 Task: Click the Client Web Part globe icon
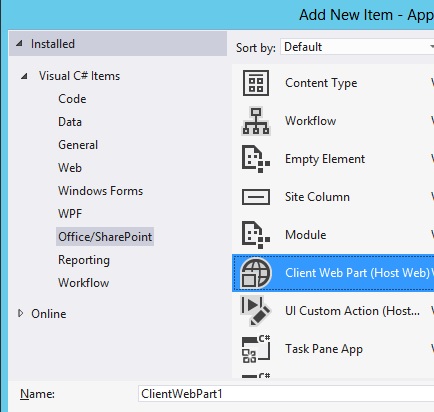coord(256,273)
